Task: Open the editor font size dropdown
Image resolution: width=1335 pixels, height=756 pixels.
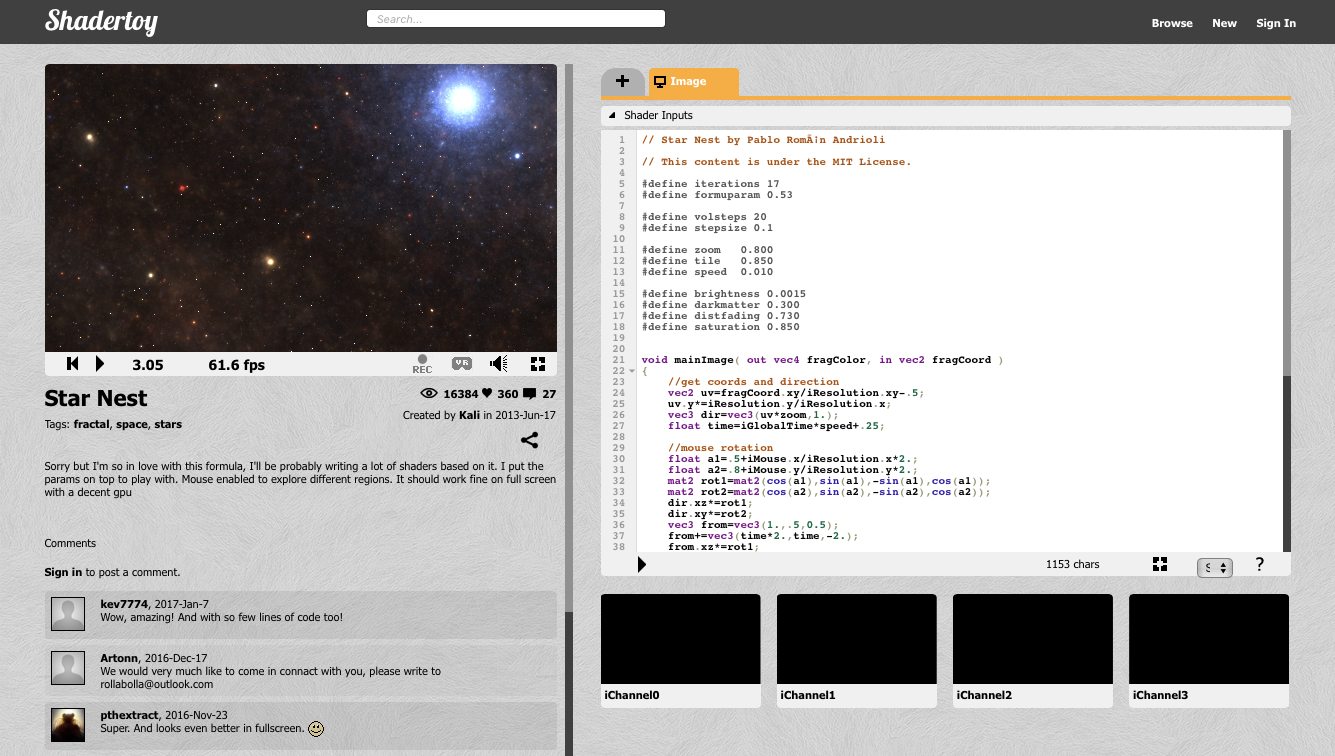Action: (1214, 567)
